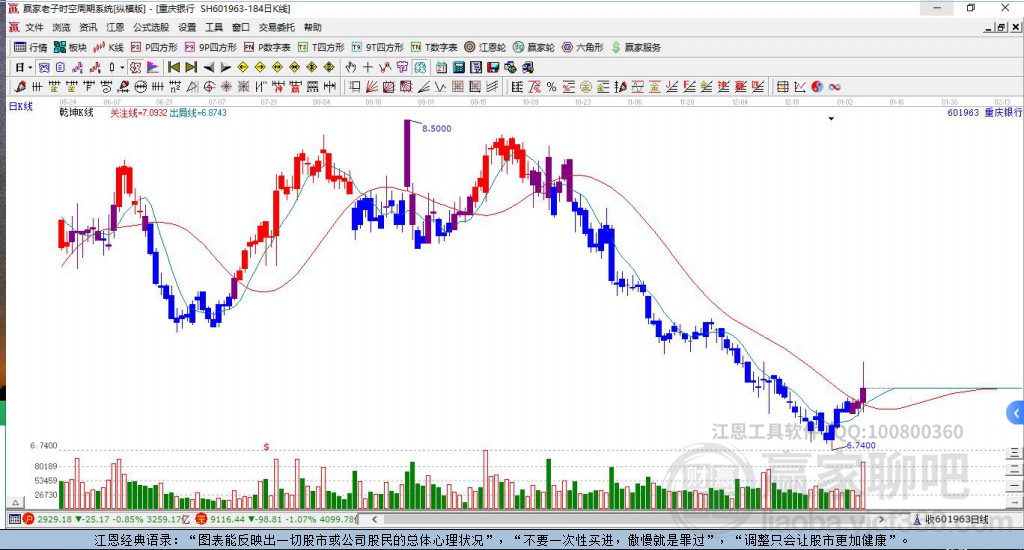This screenshot has width=1024, height=550.
Task: Click the small black triangle marker above chart
Action: pos(831,119)
